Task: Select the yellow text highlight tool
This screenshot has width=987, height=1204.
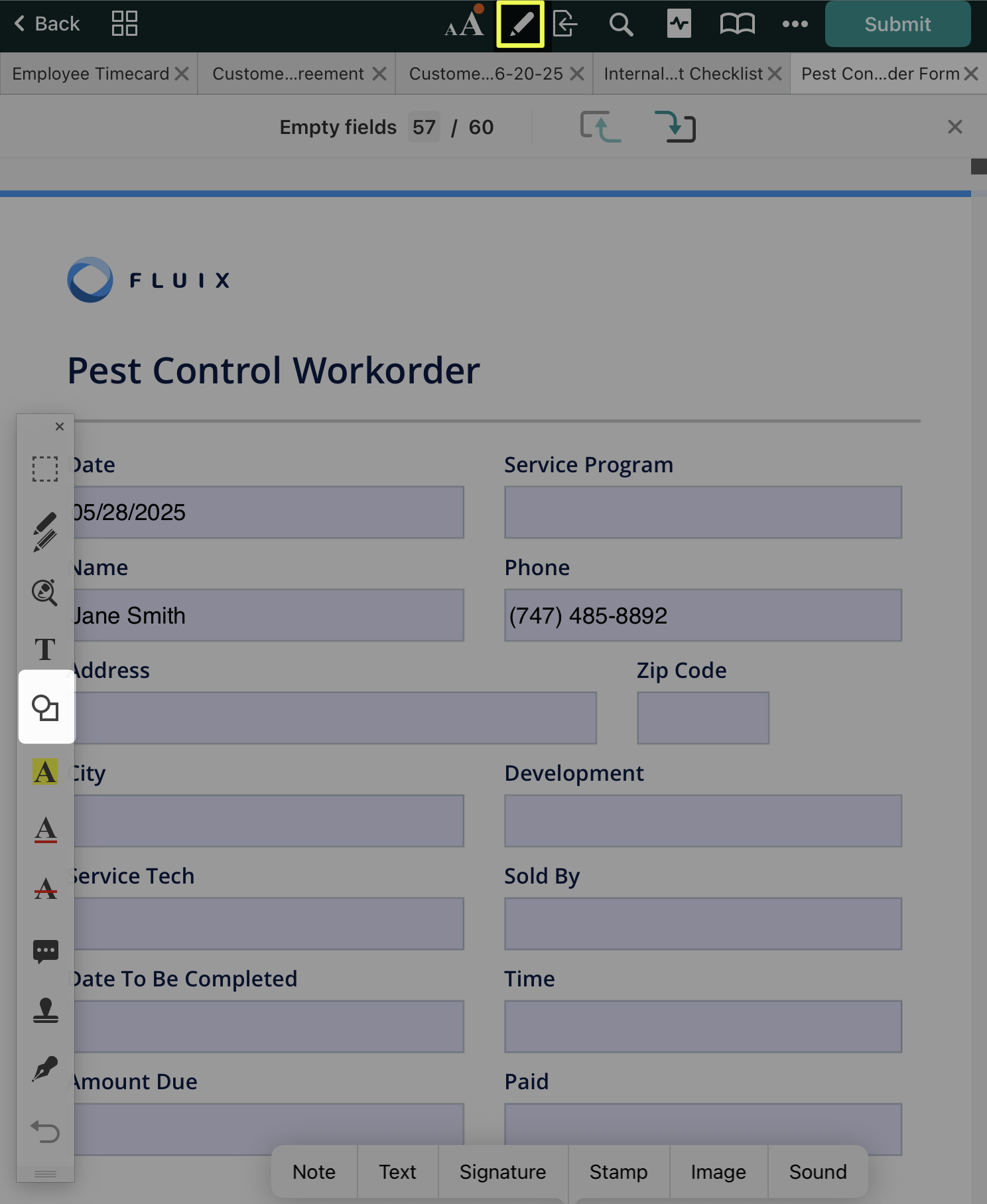Action: 45,772
